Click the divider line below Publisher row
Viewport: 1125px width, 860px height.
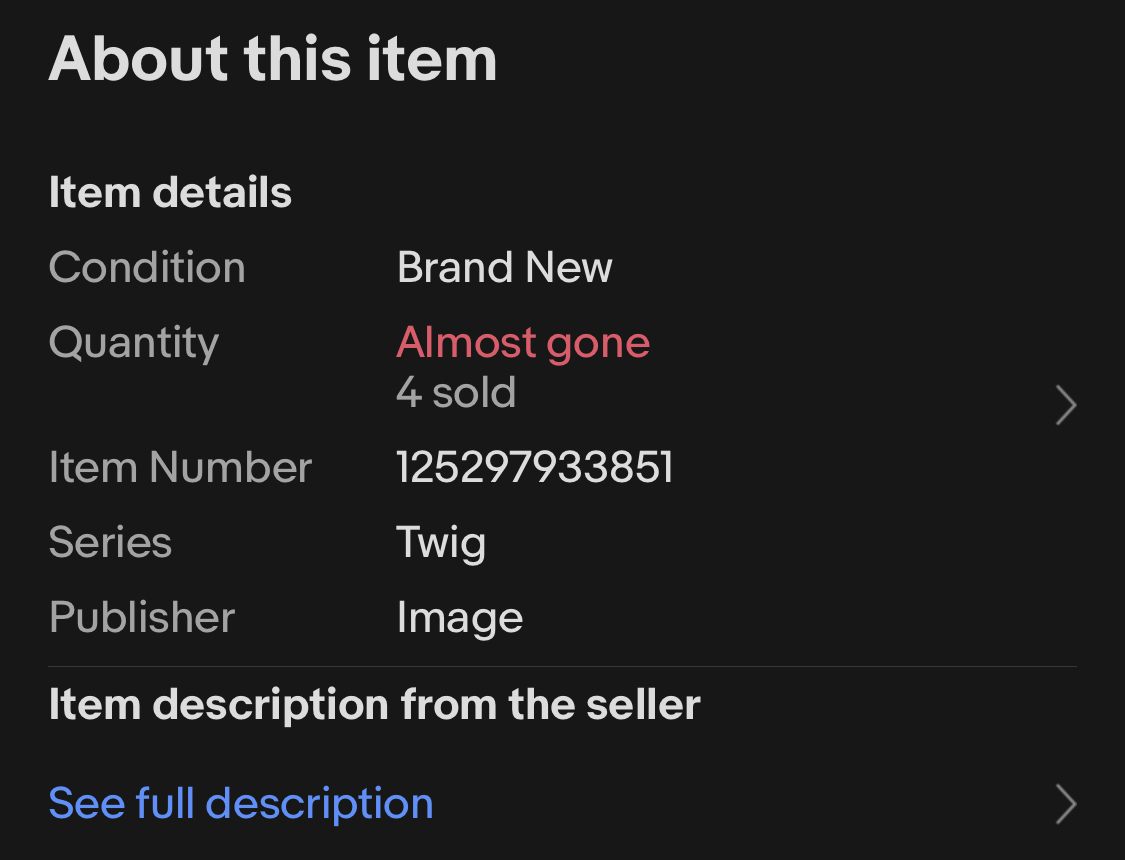tap(562, 666)
